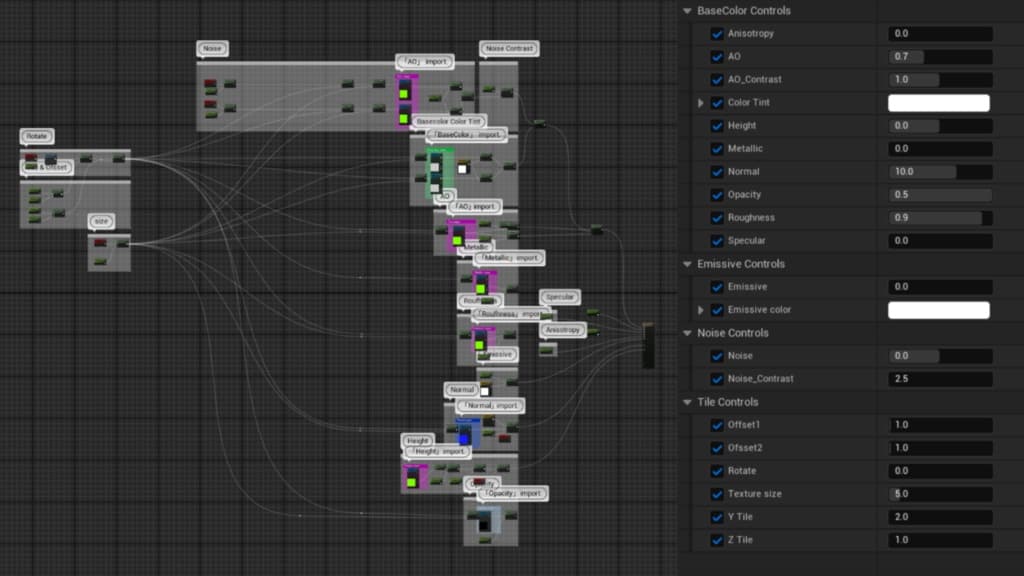Viewport: 1024px width, 576px height.
Task: Collapse the Noise Controls section
Action: click(687, 333)
